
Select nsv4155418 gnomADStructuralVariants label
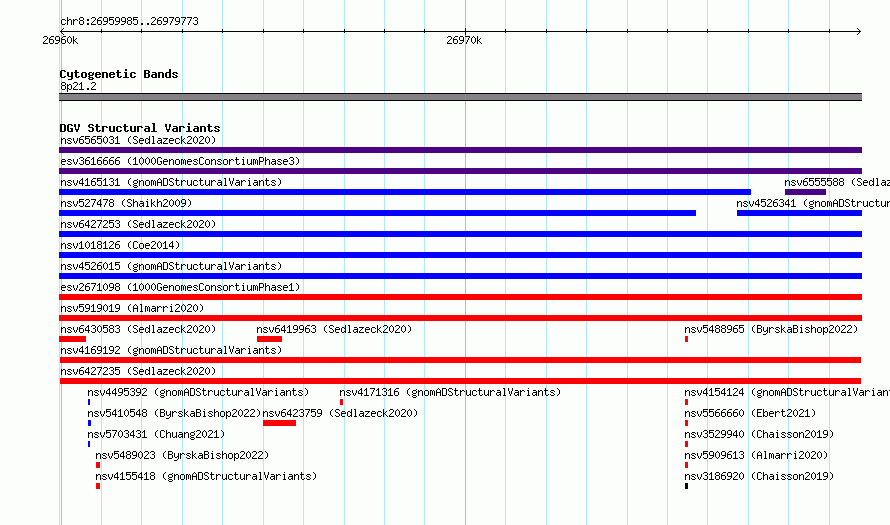206,476
